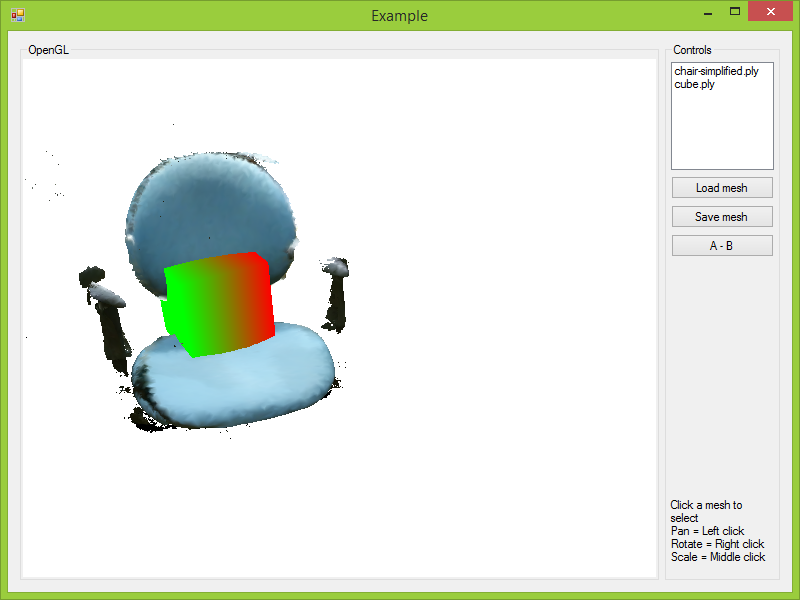This screenshot has width=800, height=600.
Task: Select cube.ply in the mesh list
Action: click(694, 84)
